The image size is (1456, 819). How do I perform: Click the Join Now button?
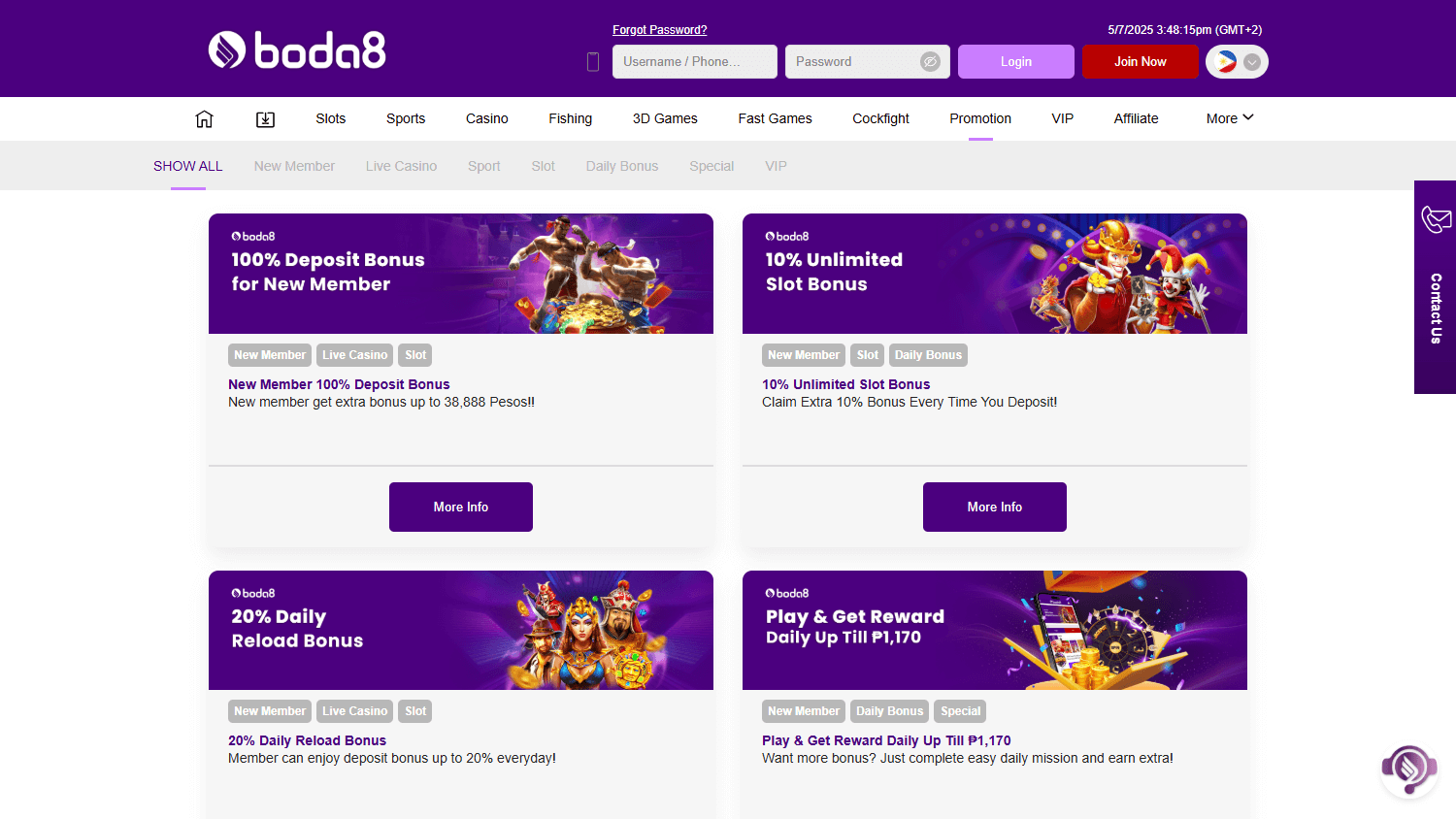coord(1141,61)
